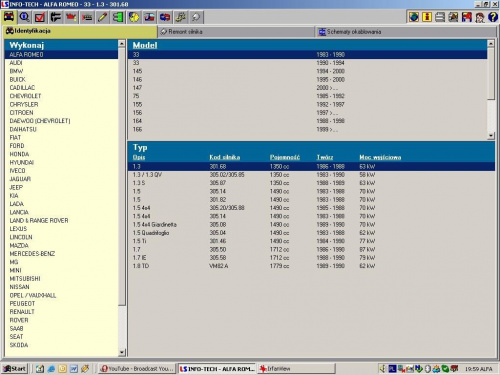The width and height of the screenshot is (500, 375).
Task: Sort by the Model column header
Action: tap(145, 45)
